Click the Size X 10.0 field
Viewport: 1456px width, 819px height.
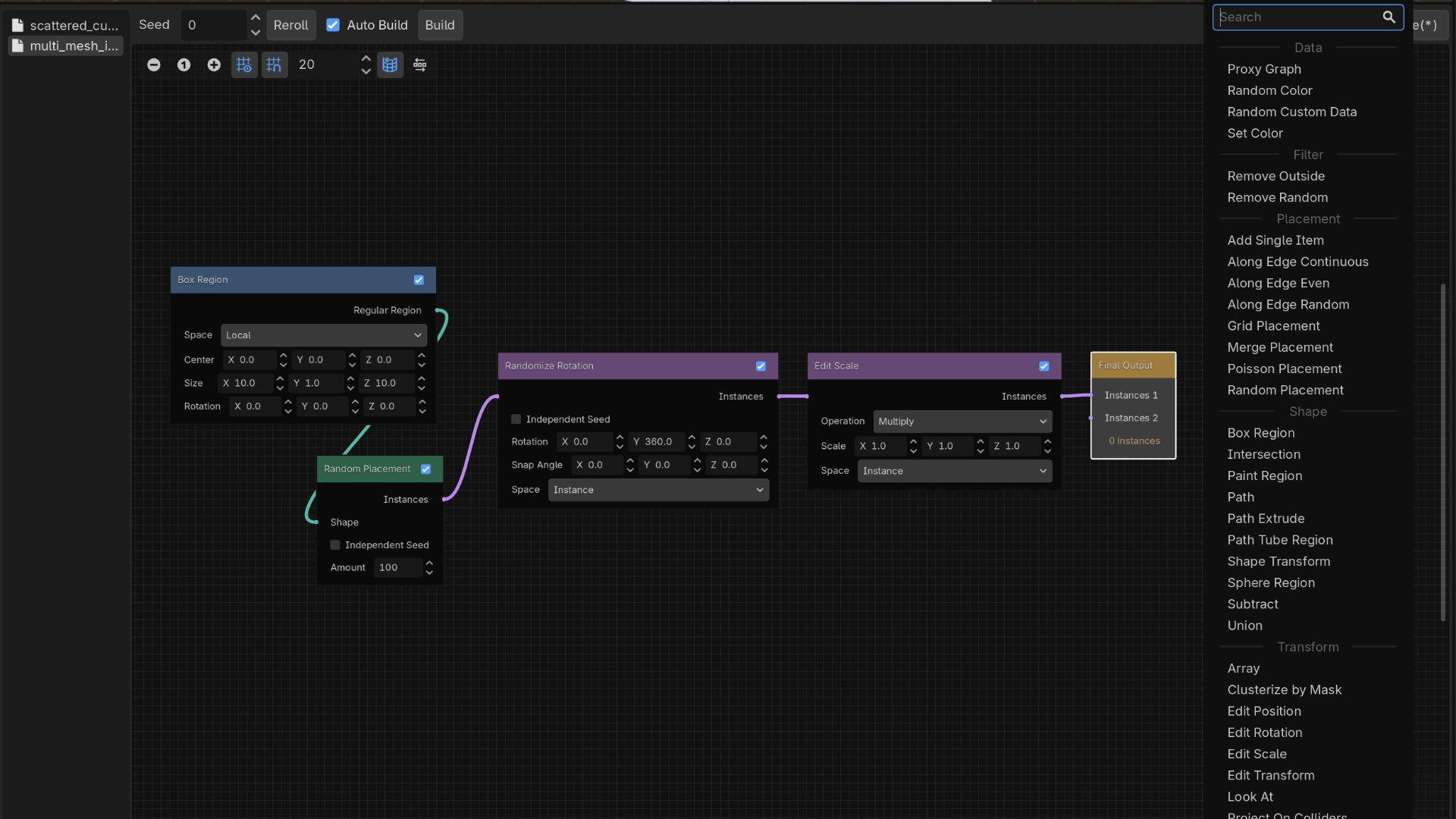pyautogui.click(x=245, y=383)
